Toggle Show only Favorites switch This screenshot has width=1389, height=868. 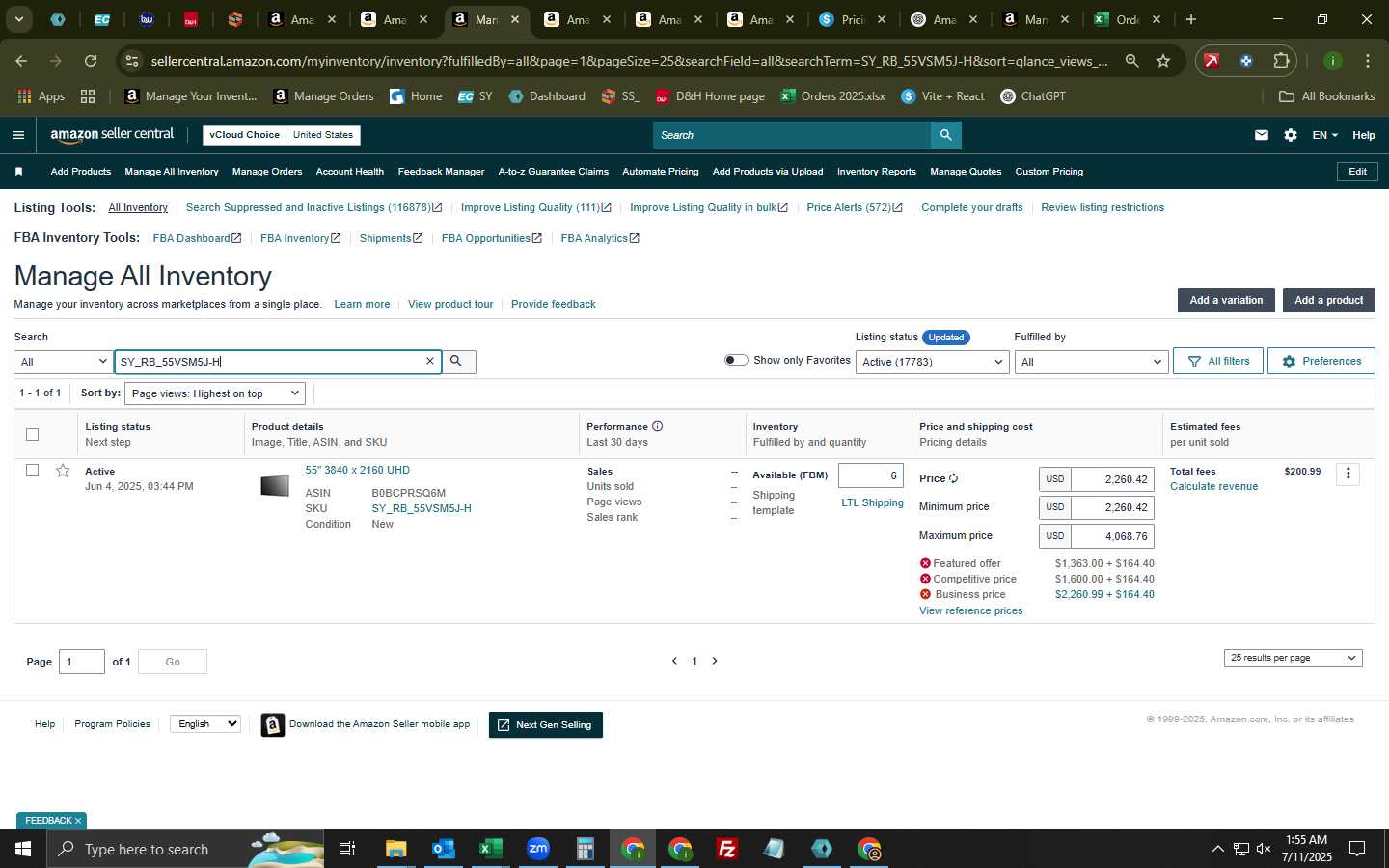click(x=736, y=360)
